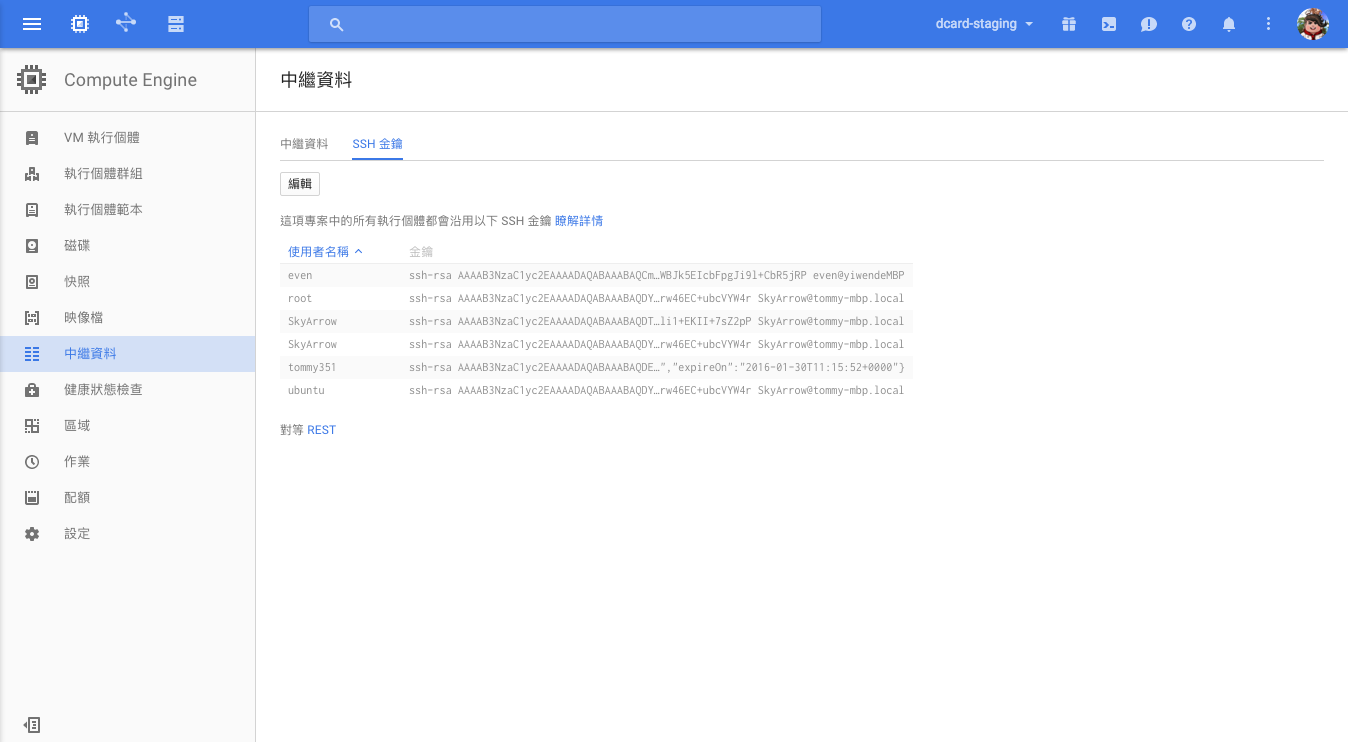Open the hamburger navigation menu
Viewport: 1348px width, 742px height.
click(32, 24)
